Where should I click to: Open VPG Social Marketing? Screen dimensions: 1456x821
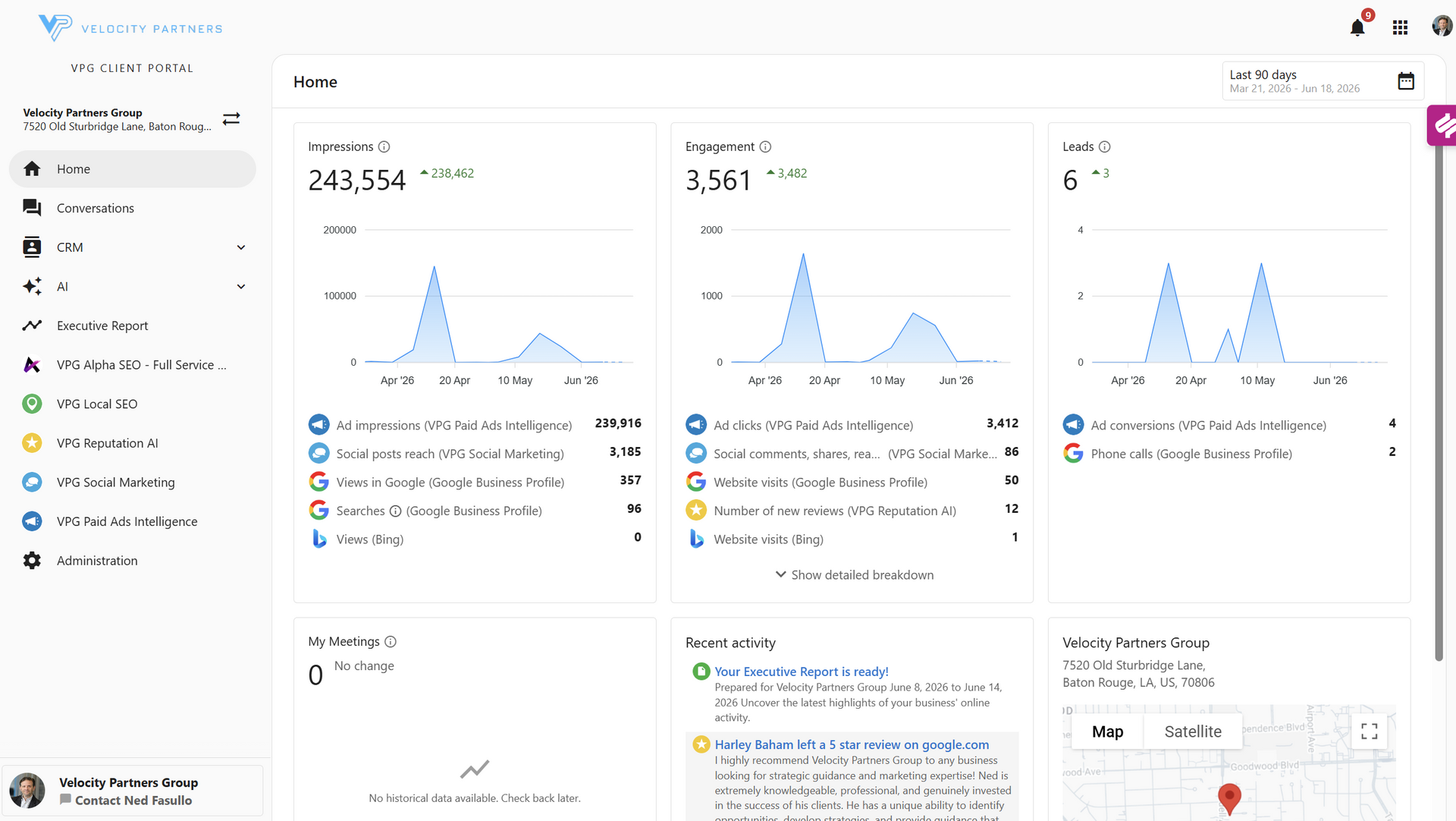click(x=133, y=483)
